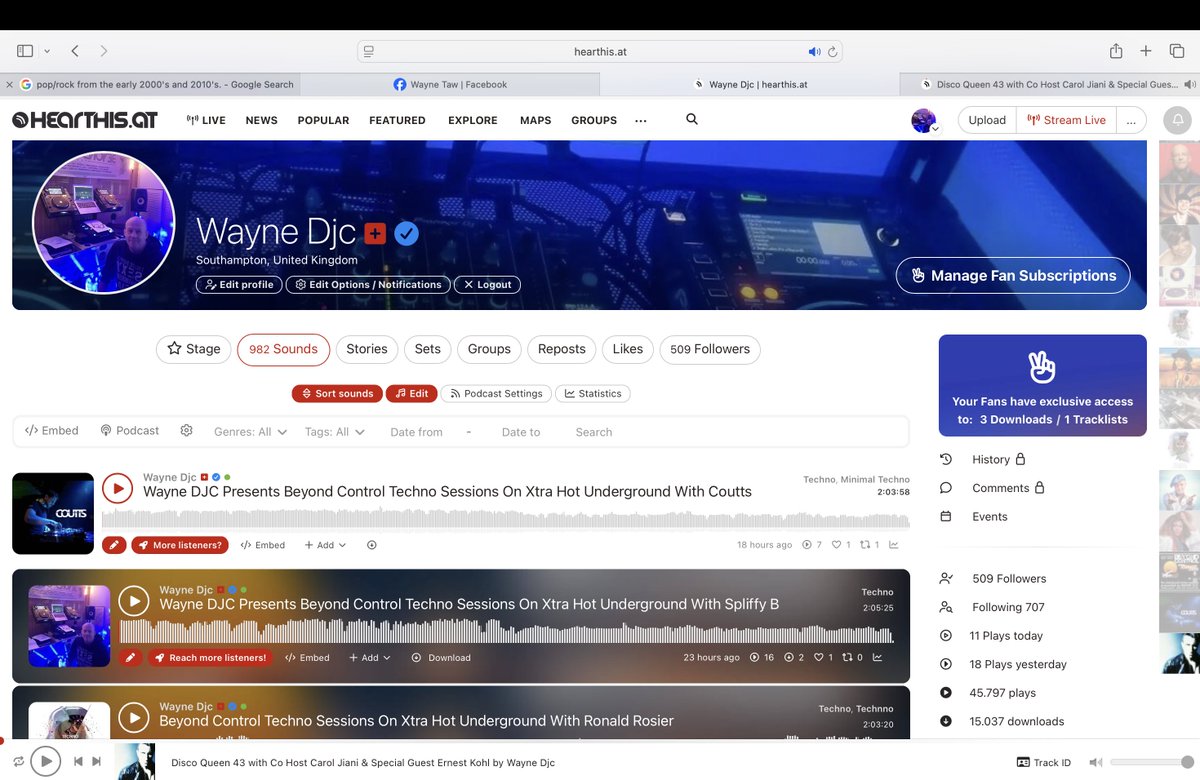This screenshot has width=1200, height=780.
Task: Mute the Safari tab audio in address bar
Action: pos(814,51)
